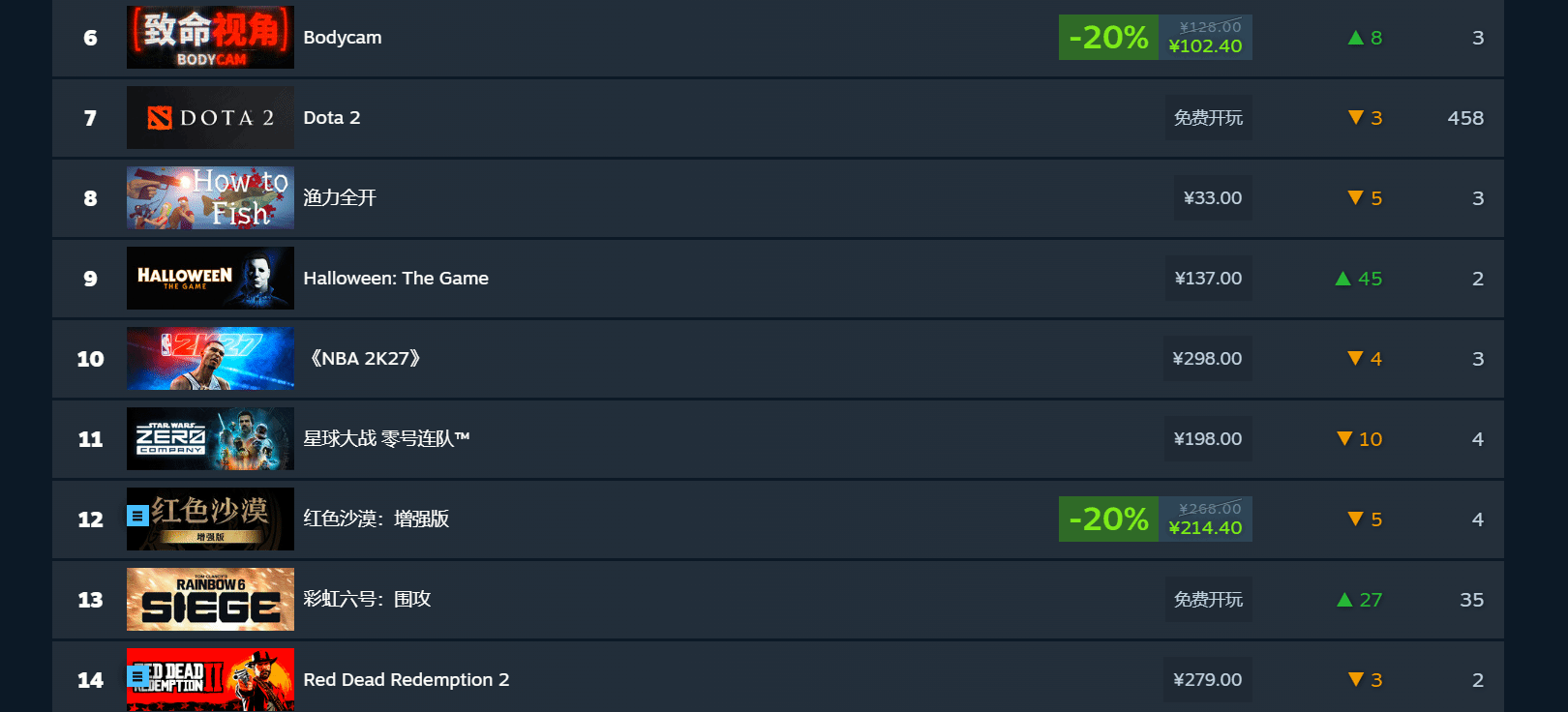1568x712 pixels.
Task: Click the ¥298.00 price for NBA 2K27
Action: [x=1207, y=358]
